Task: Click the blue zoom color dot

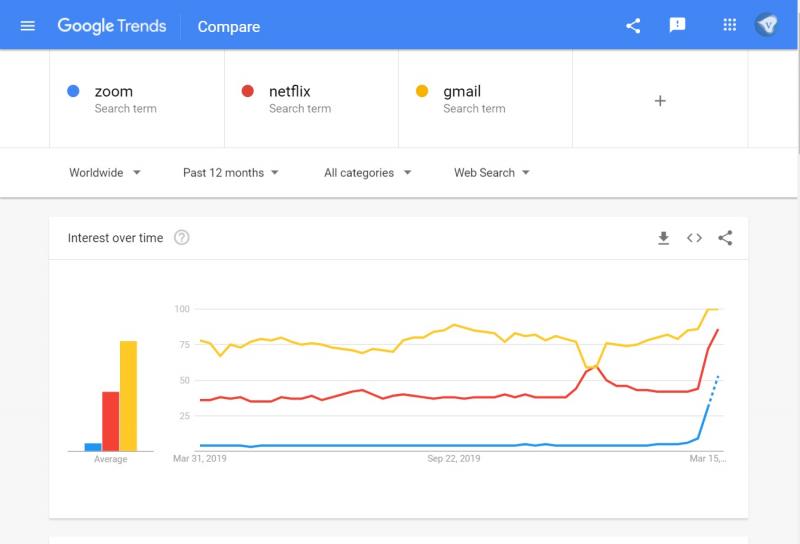Action: click(73, 92)
